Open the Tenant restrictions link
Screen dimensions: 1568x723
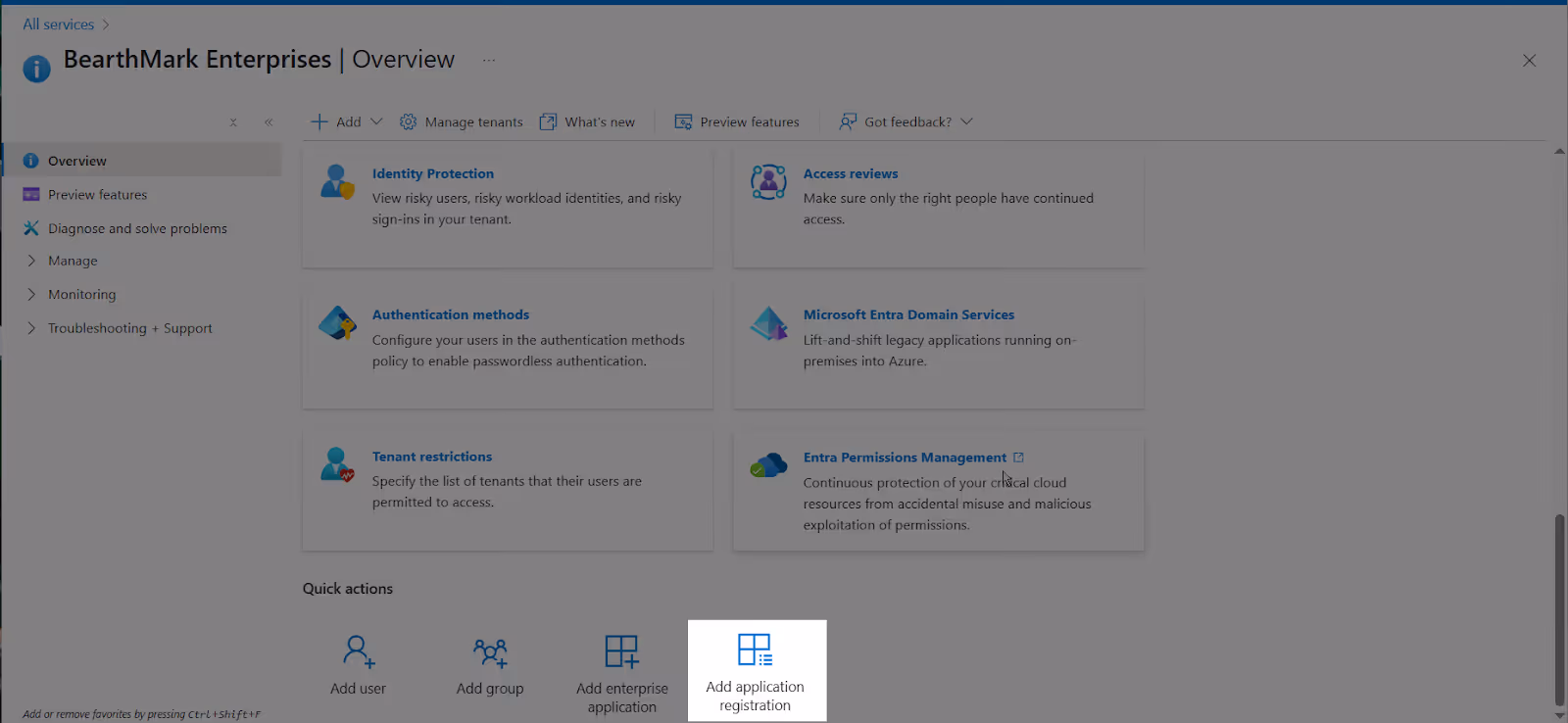[x=432, y=457]
